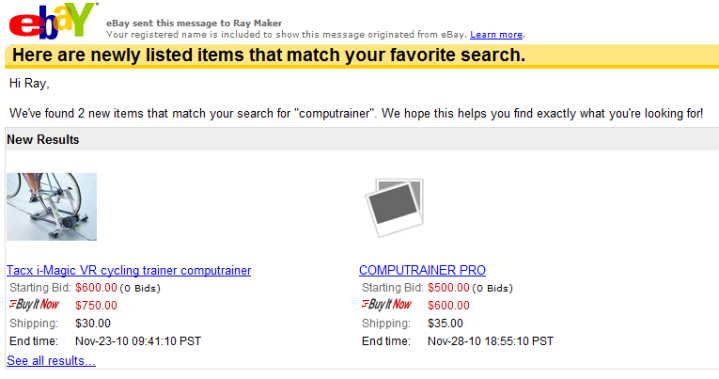Click the $30.00 shipping cost
The width and height of the screenshot is (719, 379).
[93, 323]
